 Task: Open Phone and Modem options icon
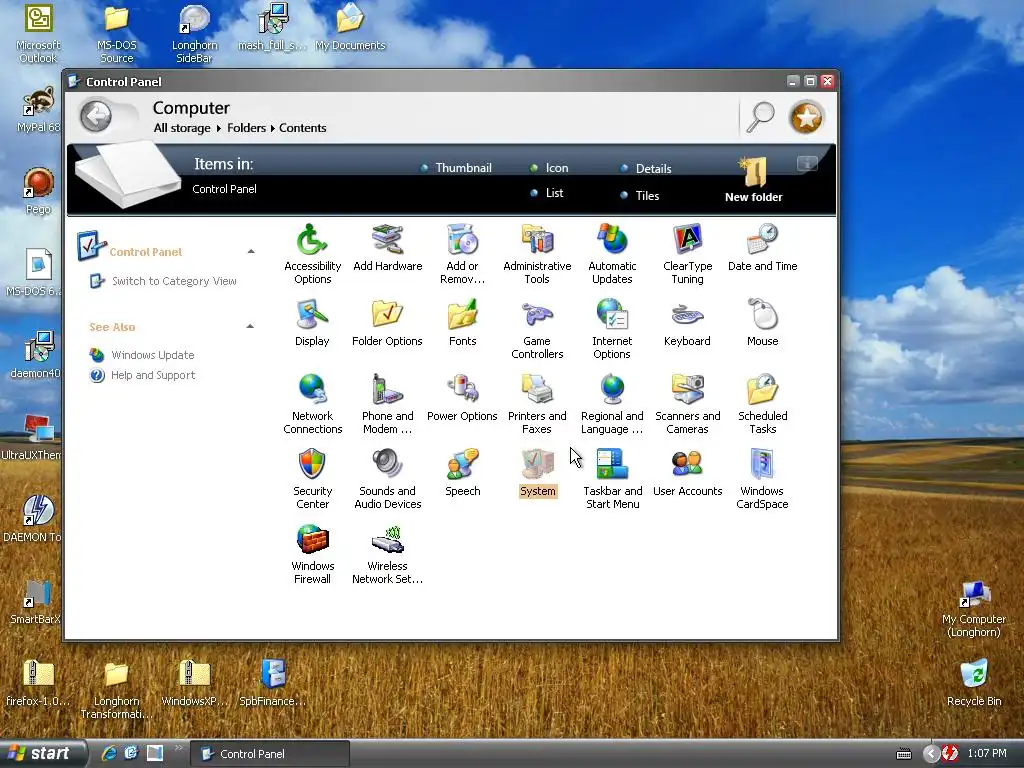point(387,404)
